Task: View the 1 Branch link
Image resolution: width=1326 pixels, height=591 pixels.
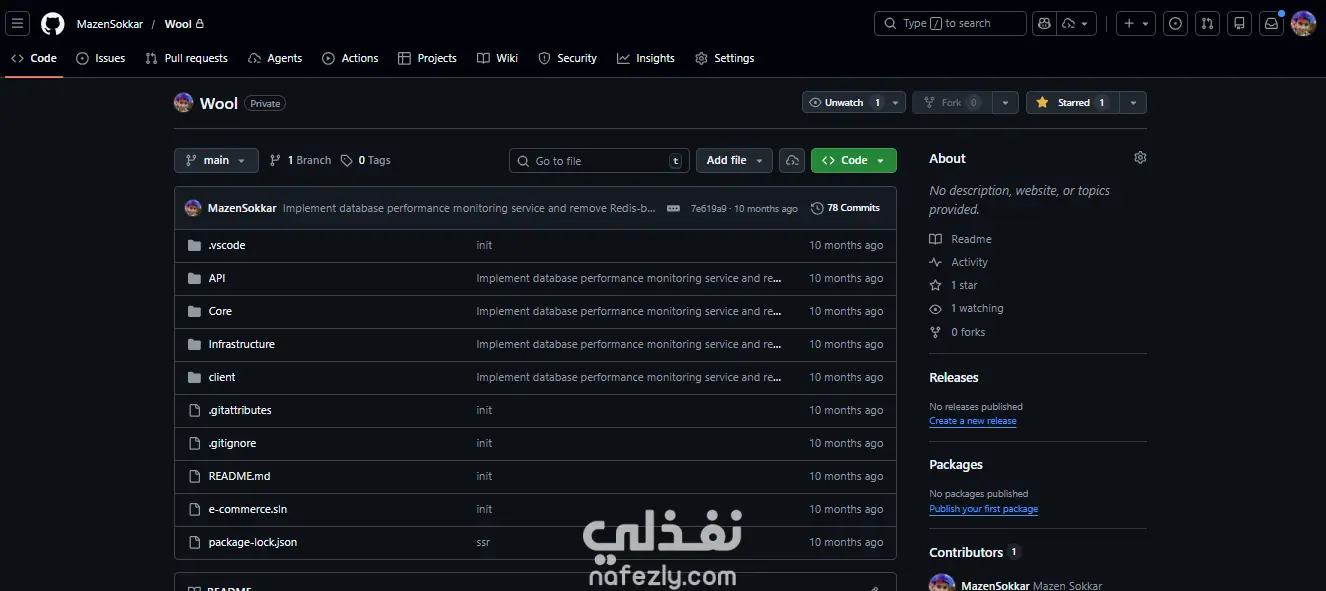Action: point(300,160)
